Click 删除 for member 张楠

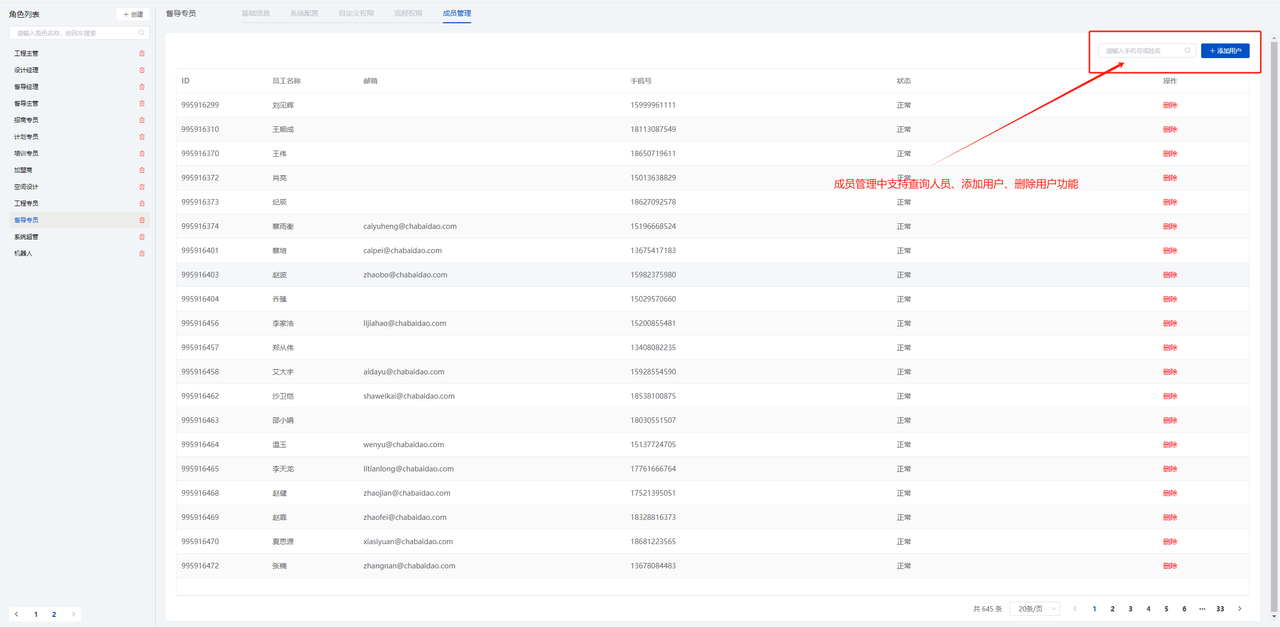pyautogui.click(x=1170, y=566)
